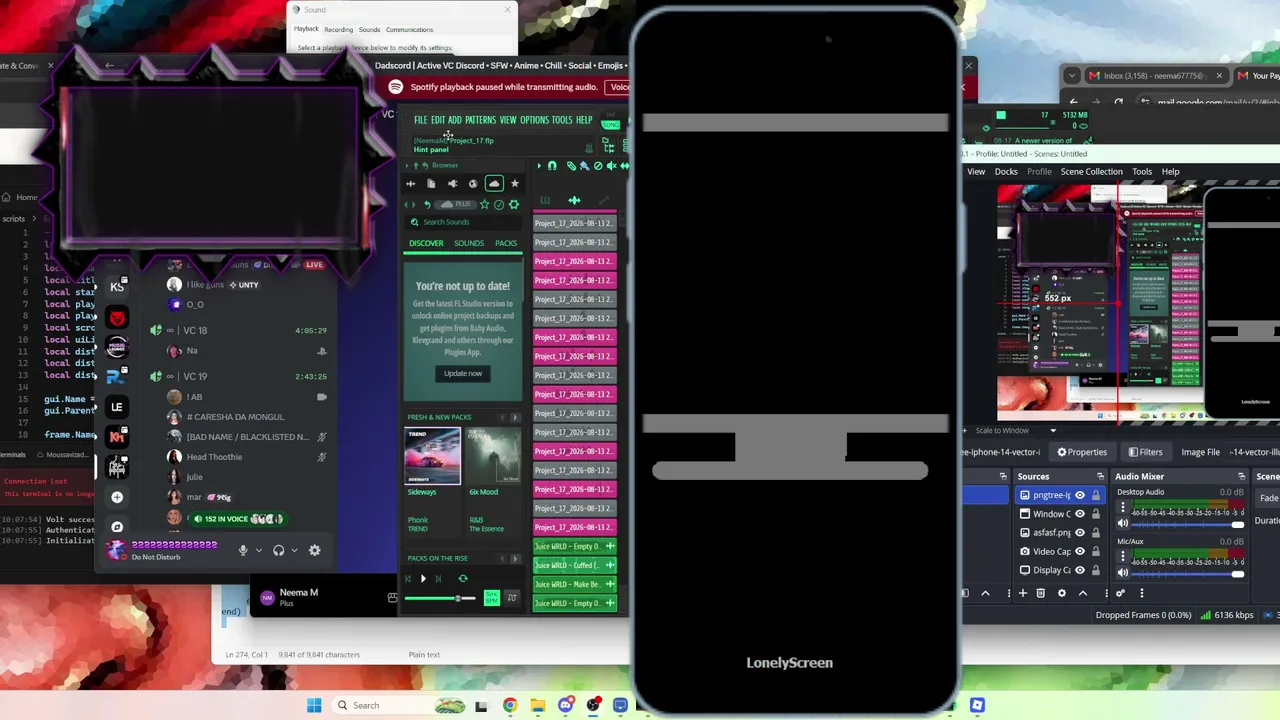Expand the Fresh & New Packs arrow
The image size is (1280, 720).
515,417
